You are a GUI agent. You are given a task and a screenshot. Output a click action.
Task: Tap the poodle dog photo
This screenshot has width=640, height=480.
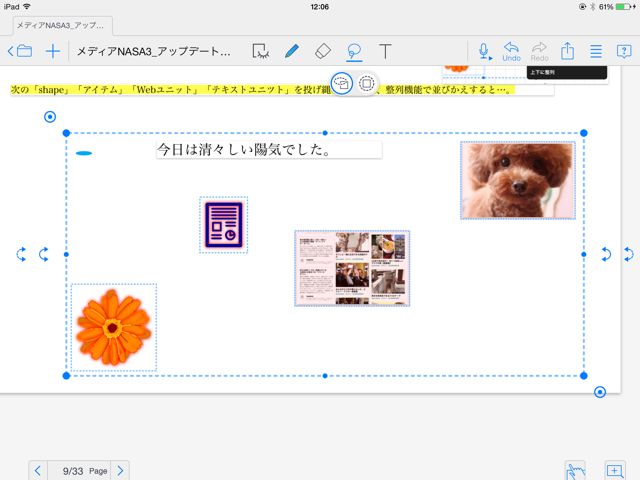point(518,180)
